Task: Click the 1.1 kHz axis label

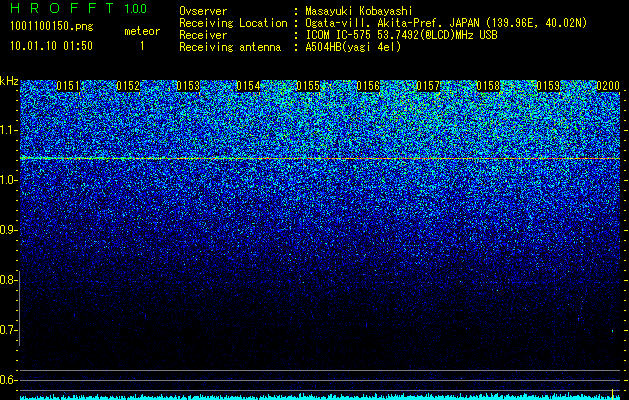Action: point(8,130)
